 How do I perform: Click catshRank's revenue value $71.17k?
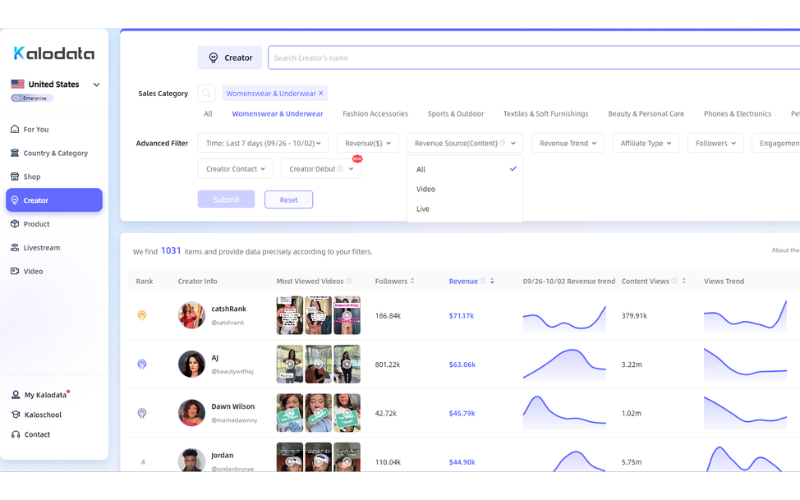coord(462,316)
